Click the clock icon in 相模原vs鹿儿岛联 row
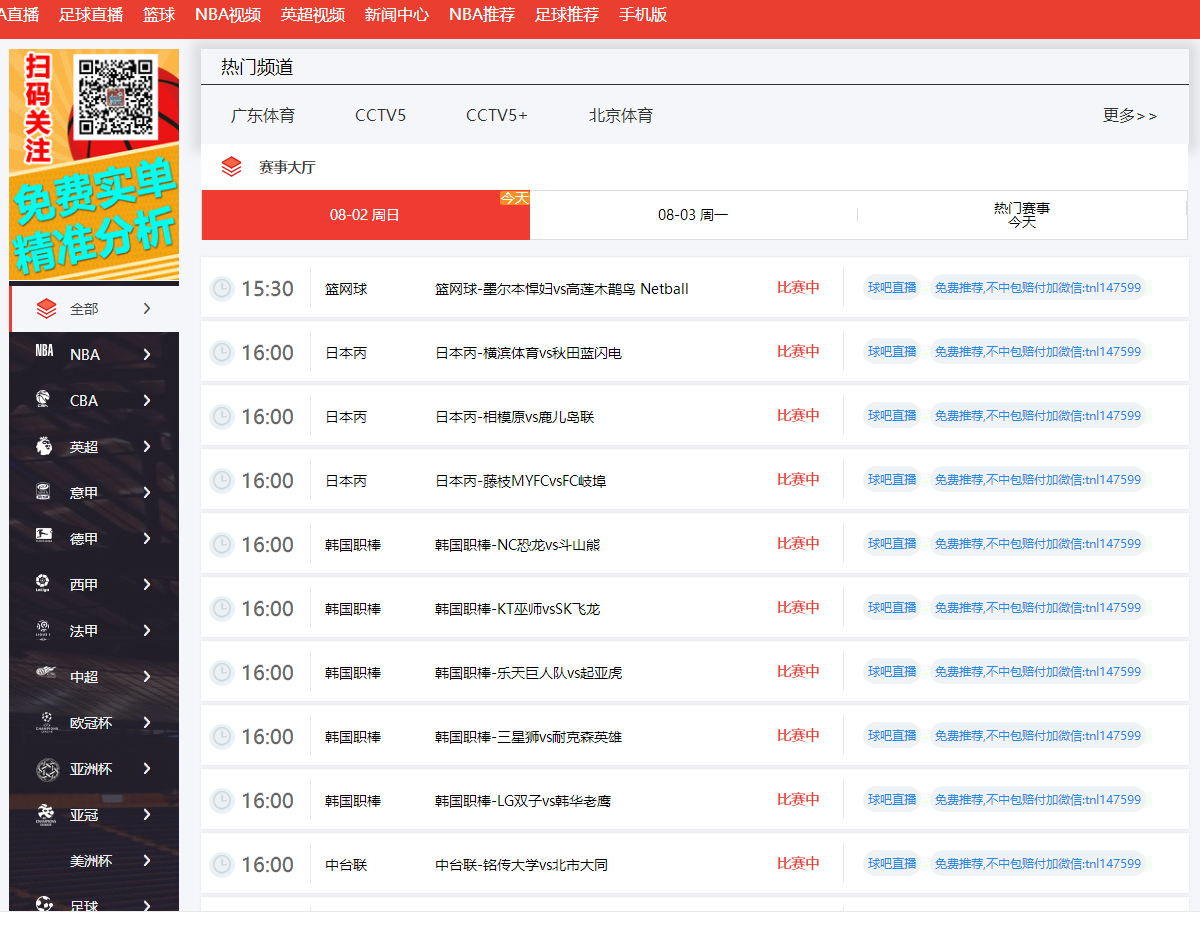Viewport: 1200px width, 926px height. tap(222, 417)
